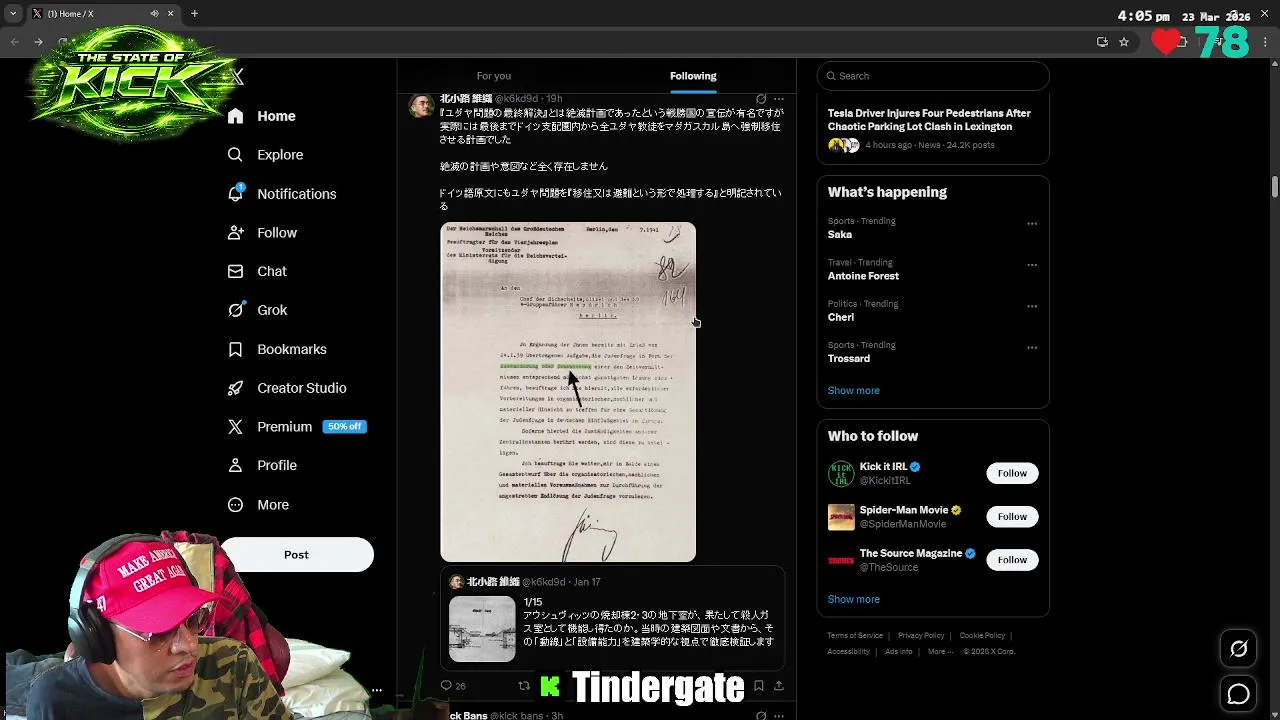1280x720 pixels.
Task: Open the Follow people icon in sidebar
Action: point(235,233)
